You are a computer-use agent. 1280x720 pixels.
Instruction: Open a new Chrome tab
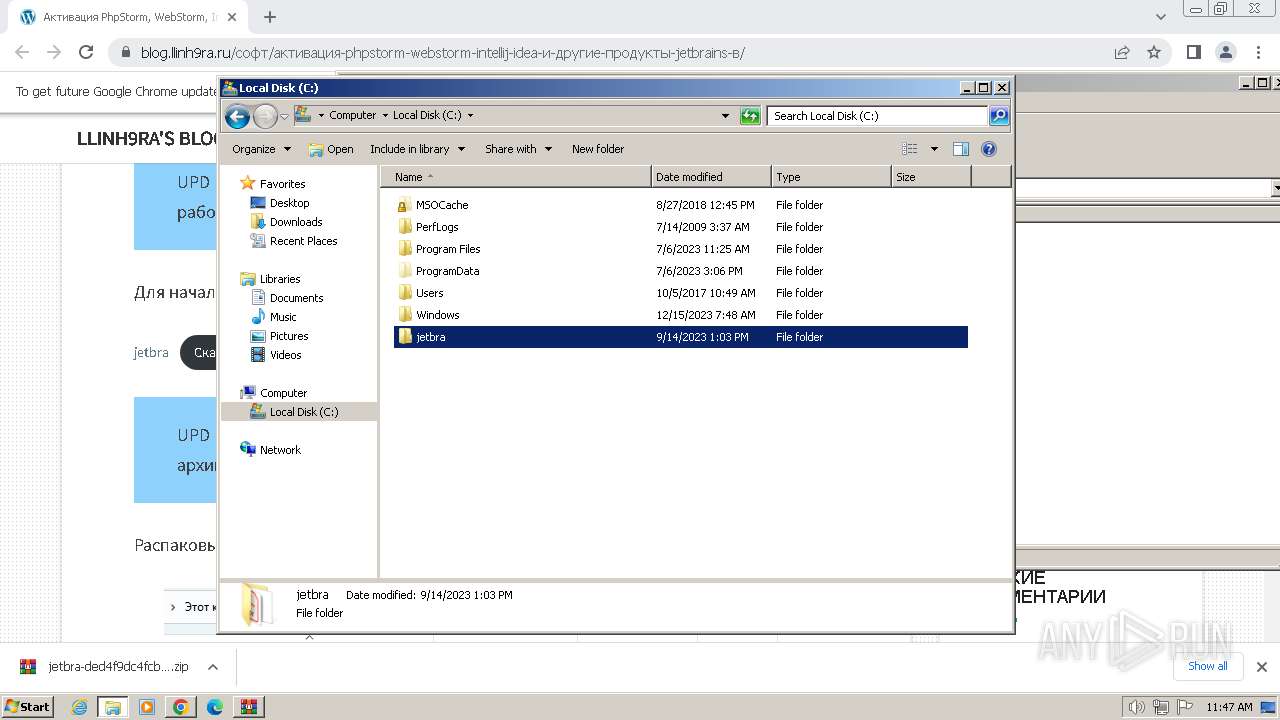click(270, 17)
